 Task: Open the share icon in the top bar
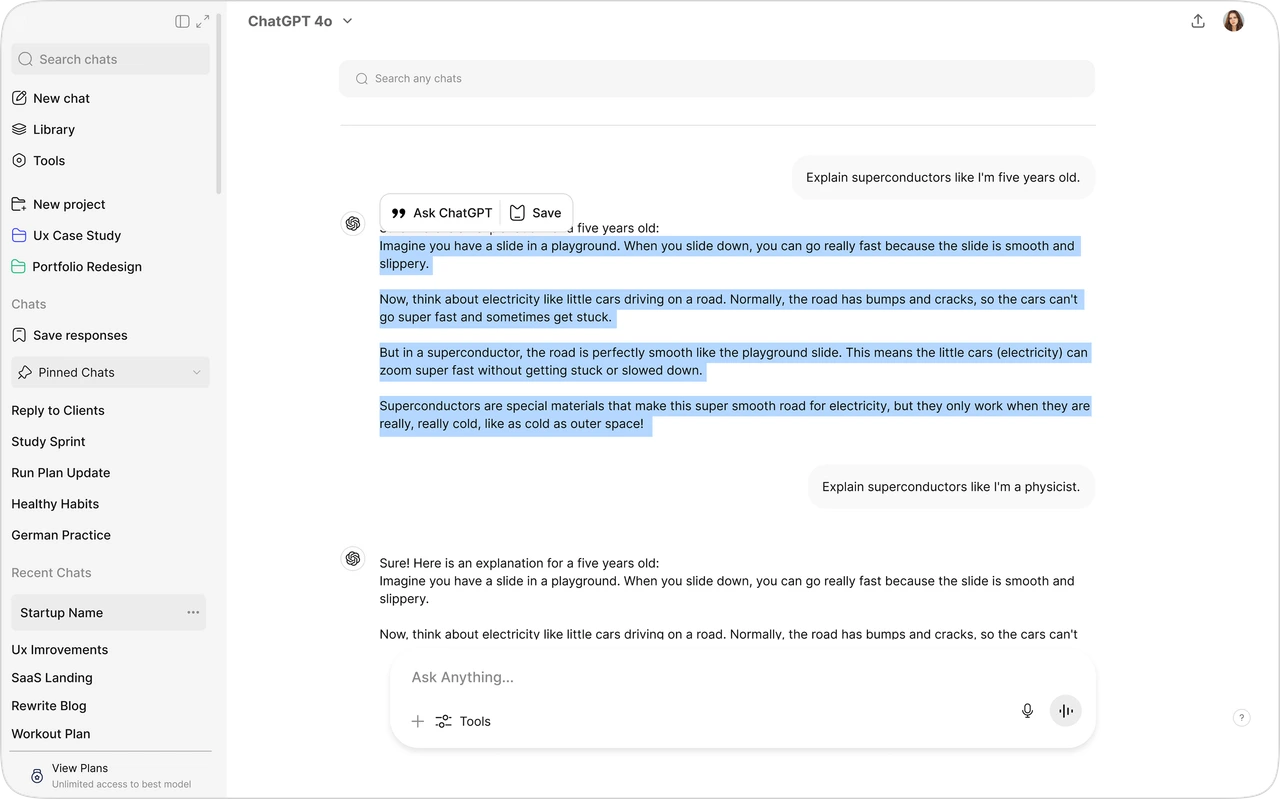[1198, 20]
